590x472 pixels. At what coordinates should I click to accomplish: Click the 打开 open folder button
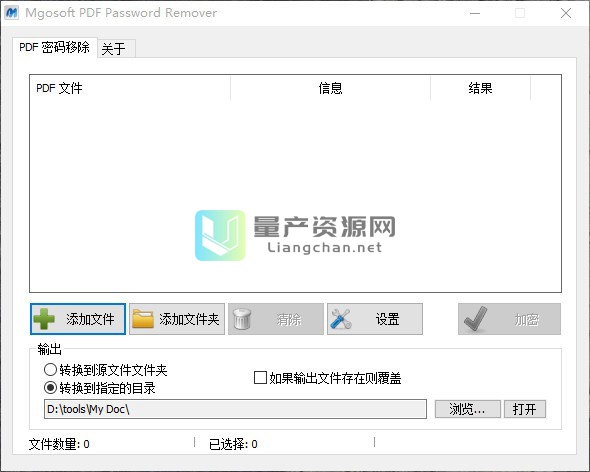pos(525,409)
